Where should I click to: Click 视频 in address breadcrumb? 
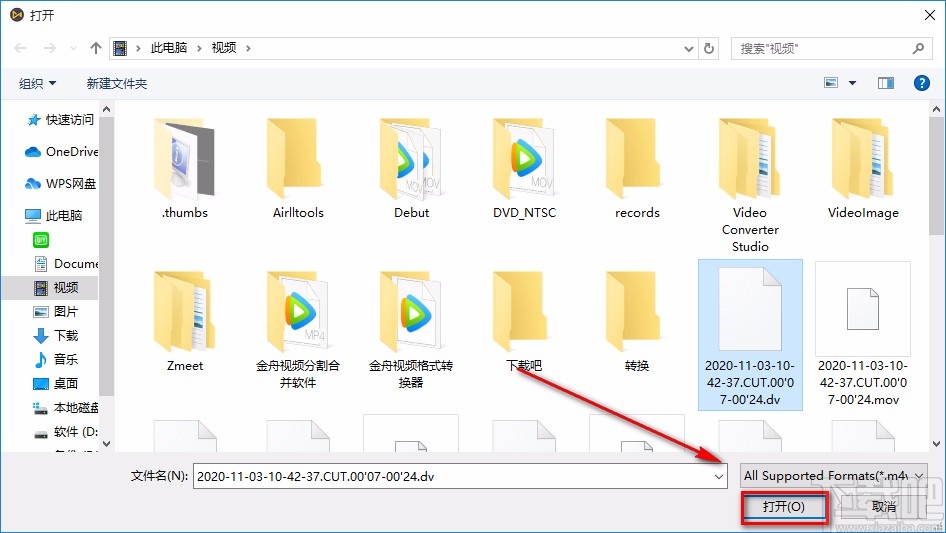pos(224,48)
